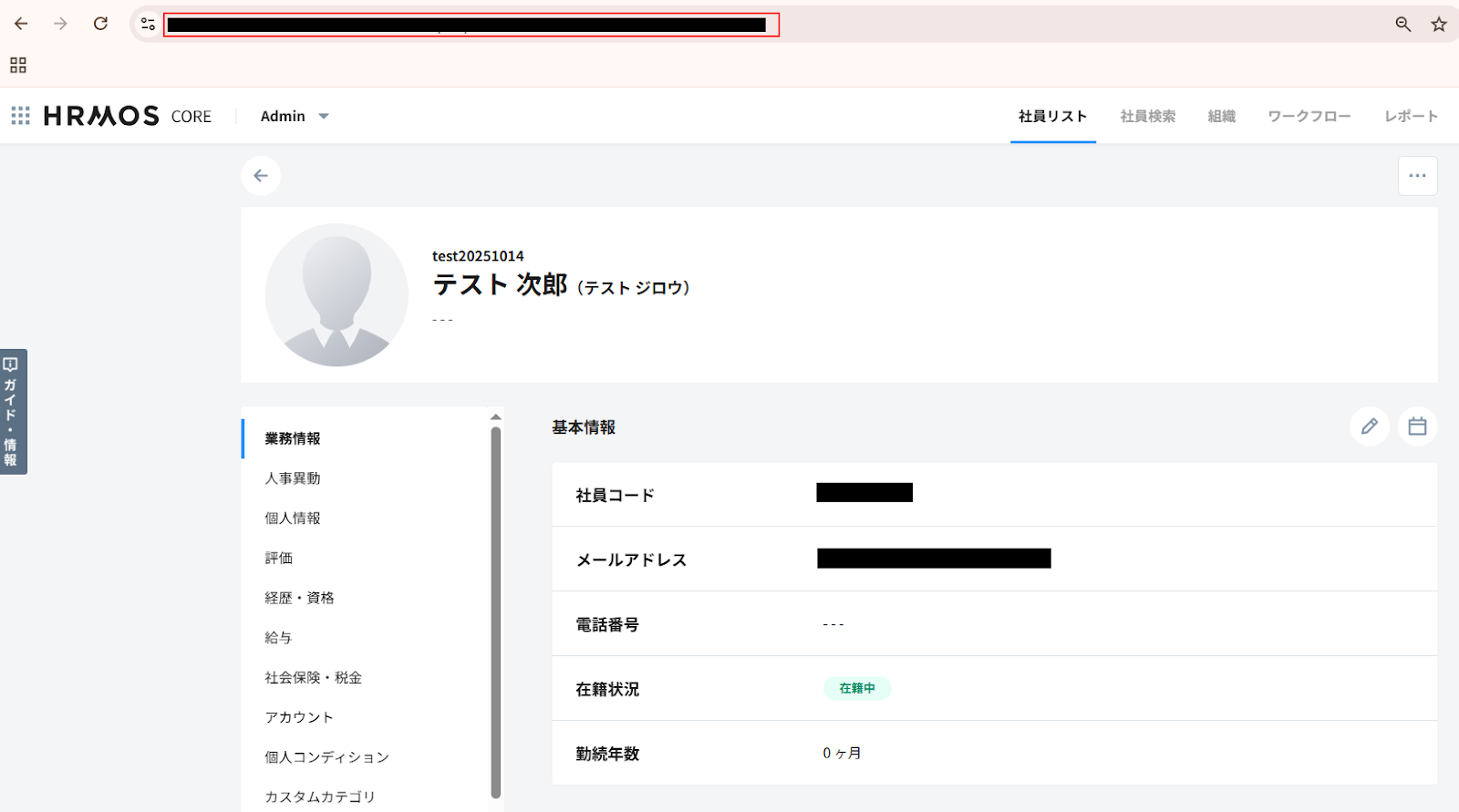The width and height of the screenshot is (1459, 812).
Task: Select 個人コンディション in the side menu
Action: 327,757
